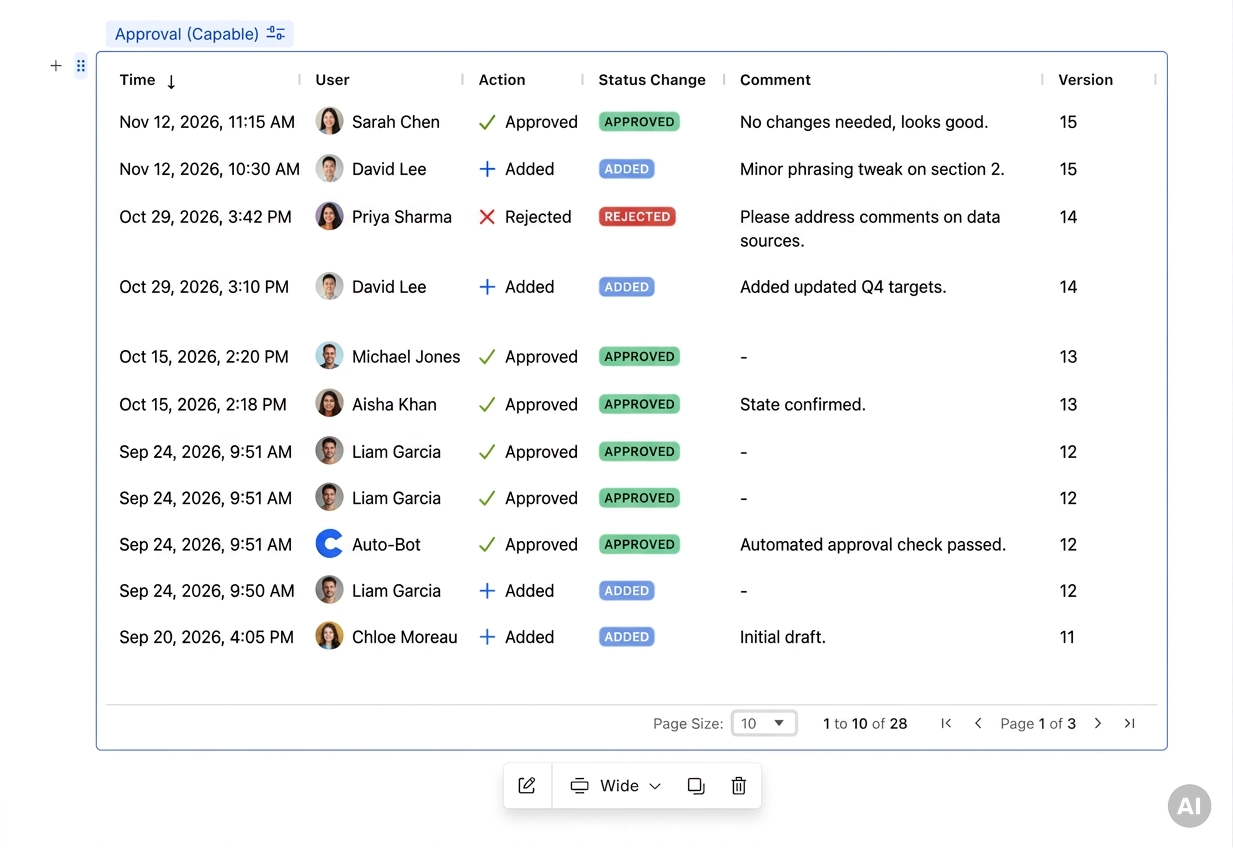Sort by the Status Change column header
Screen dimensions: 1233x848
[x=652, y=80]
